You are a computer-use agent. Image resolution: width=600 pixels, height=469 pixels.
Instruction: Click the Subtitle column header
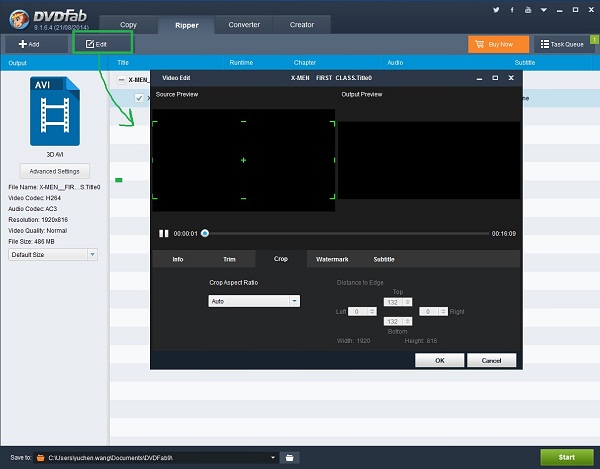click(525, 62)
